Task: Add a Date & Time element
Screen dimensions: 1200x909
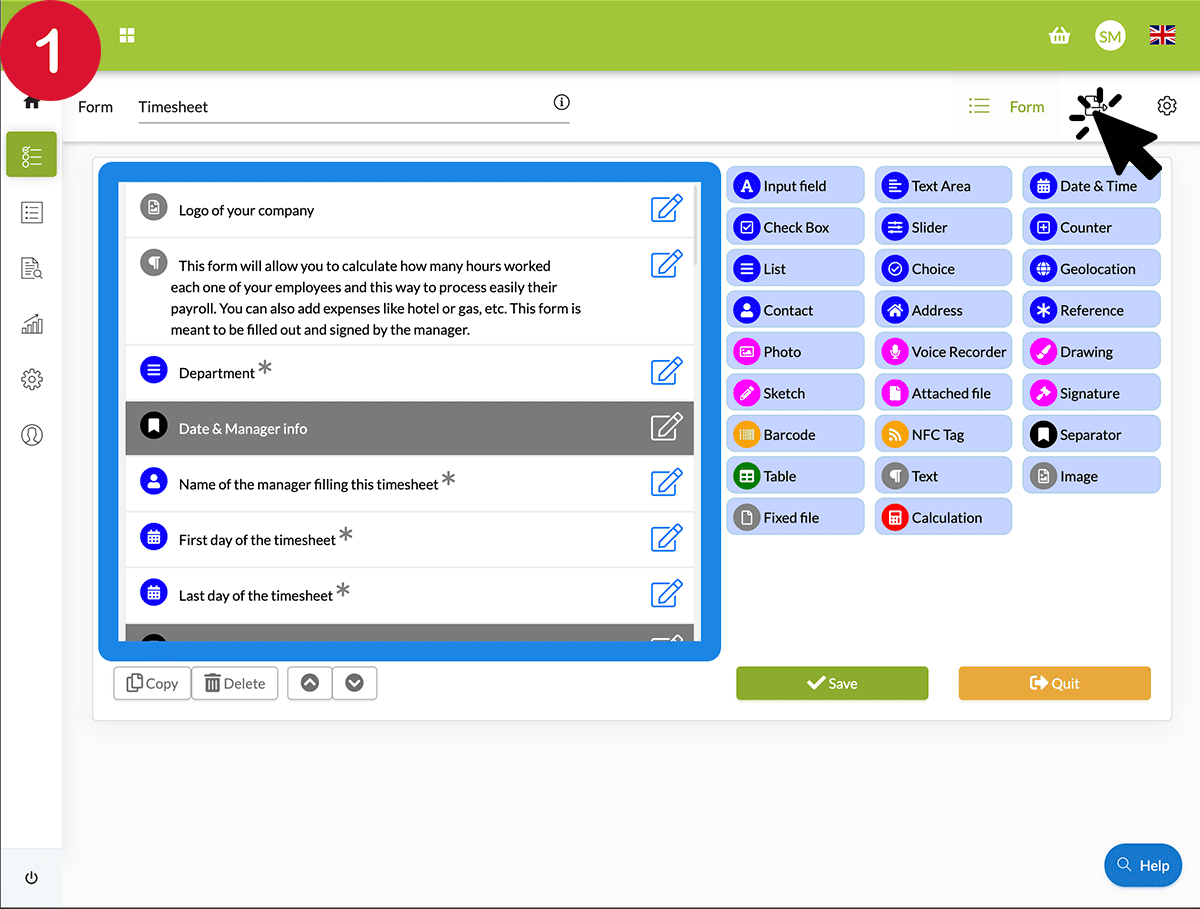Action: click(x=1091, y=186)
